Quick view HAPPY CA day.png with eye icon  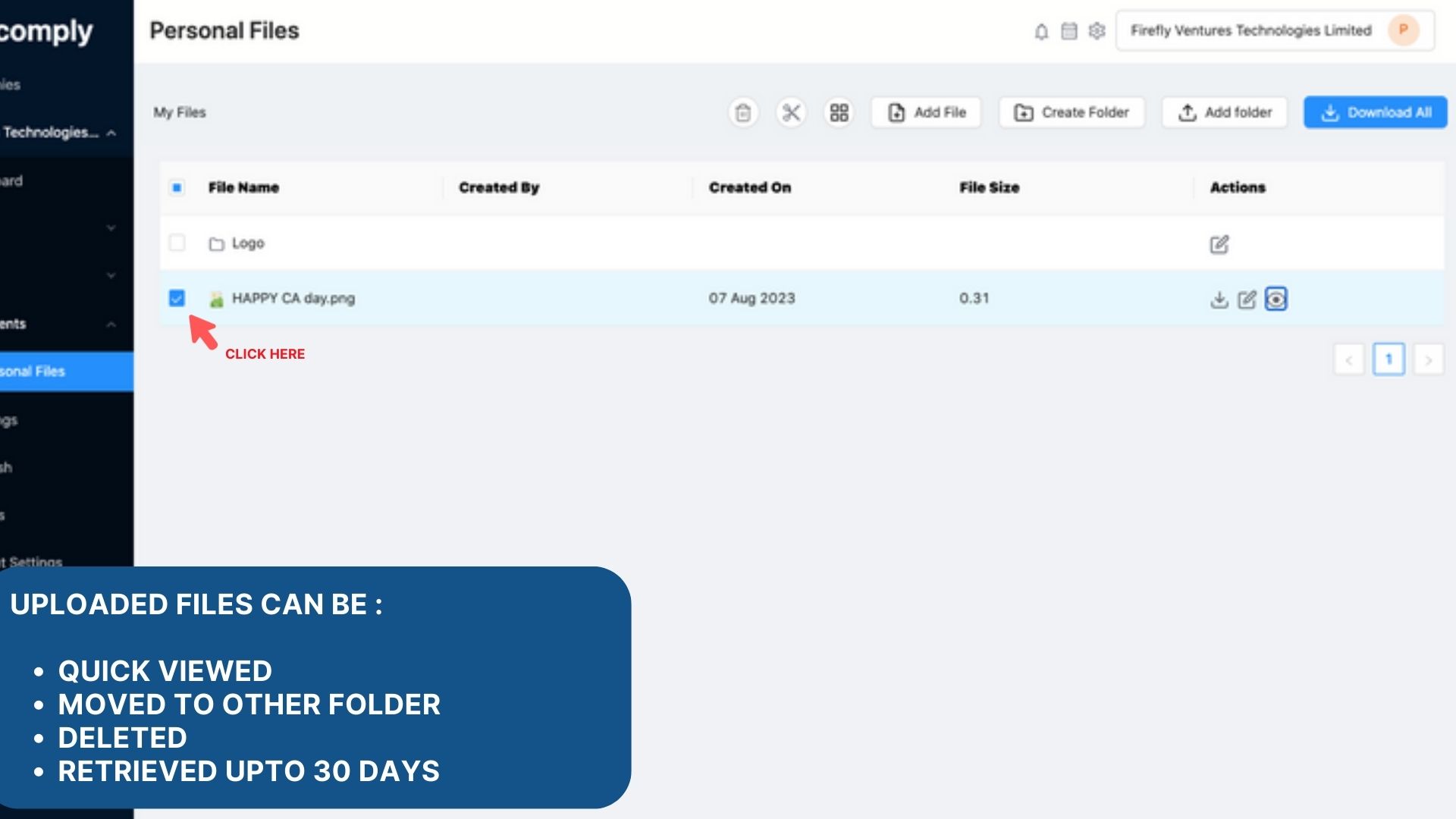(1276, 300)
